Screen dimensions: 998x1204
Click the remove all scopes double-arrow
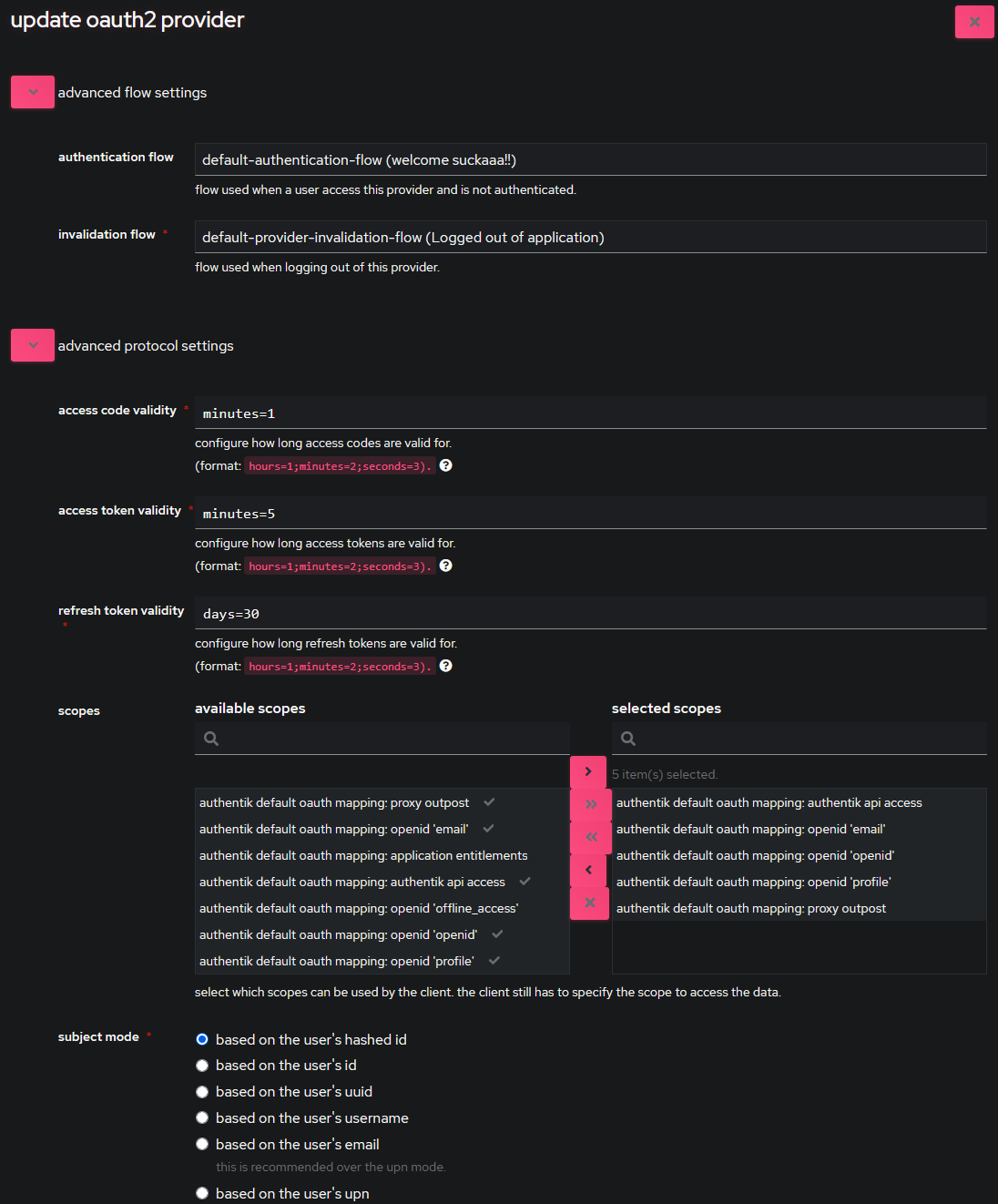coord(589,837)
